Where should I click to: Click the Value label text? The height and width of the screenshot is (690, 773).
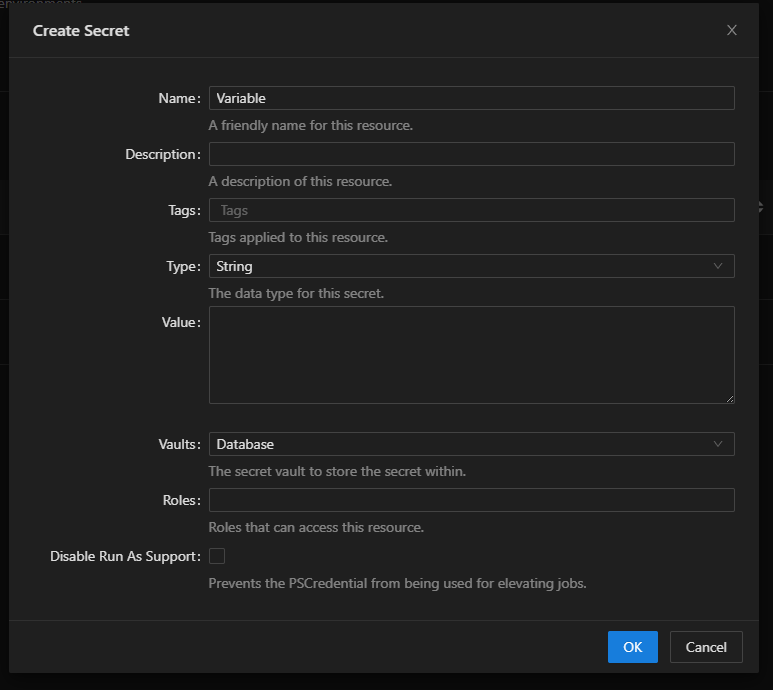coord(180,322)
